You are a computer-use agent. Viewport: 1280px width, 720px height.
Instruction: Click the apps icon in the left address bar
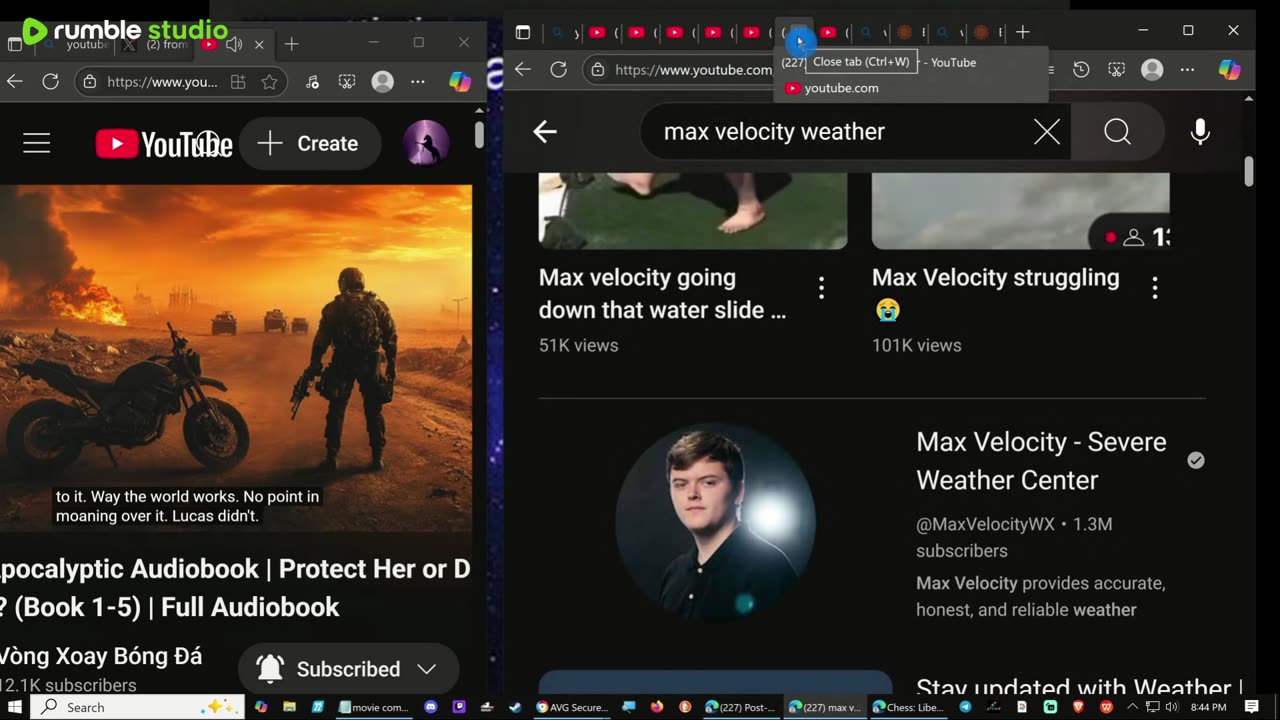(238, 82)
